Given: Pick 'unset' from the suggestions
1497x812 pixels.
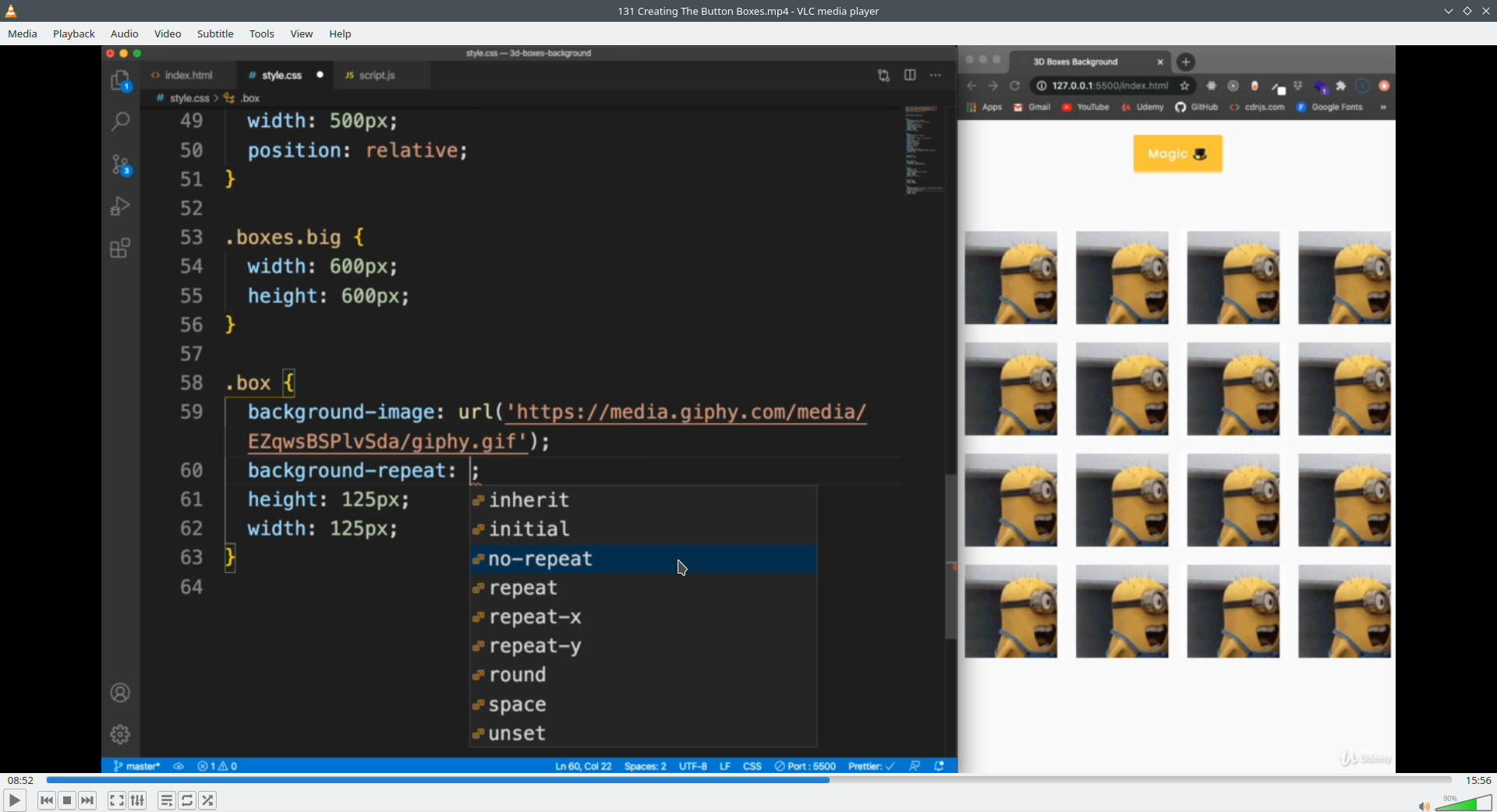Looking at the screenshot, I should 643,733.
